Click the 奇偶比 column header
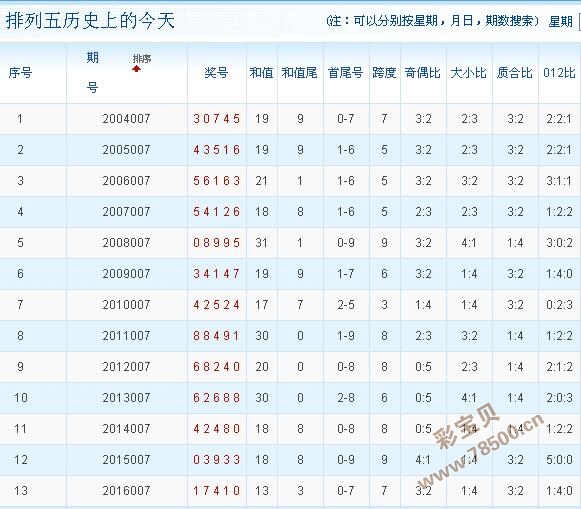Viewport: 581px width, 509px height. [x=423, y=73]
